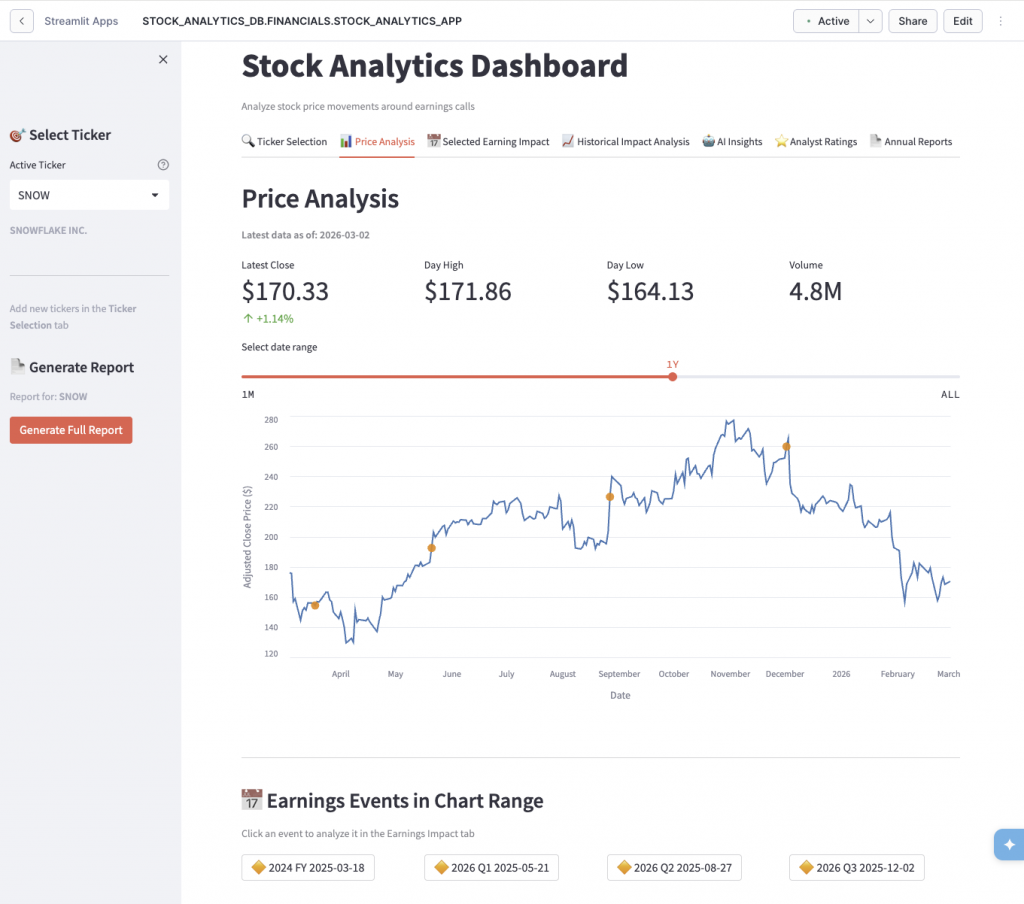Click the Active Ticker help icon

(163, 165)
